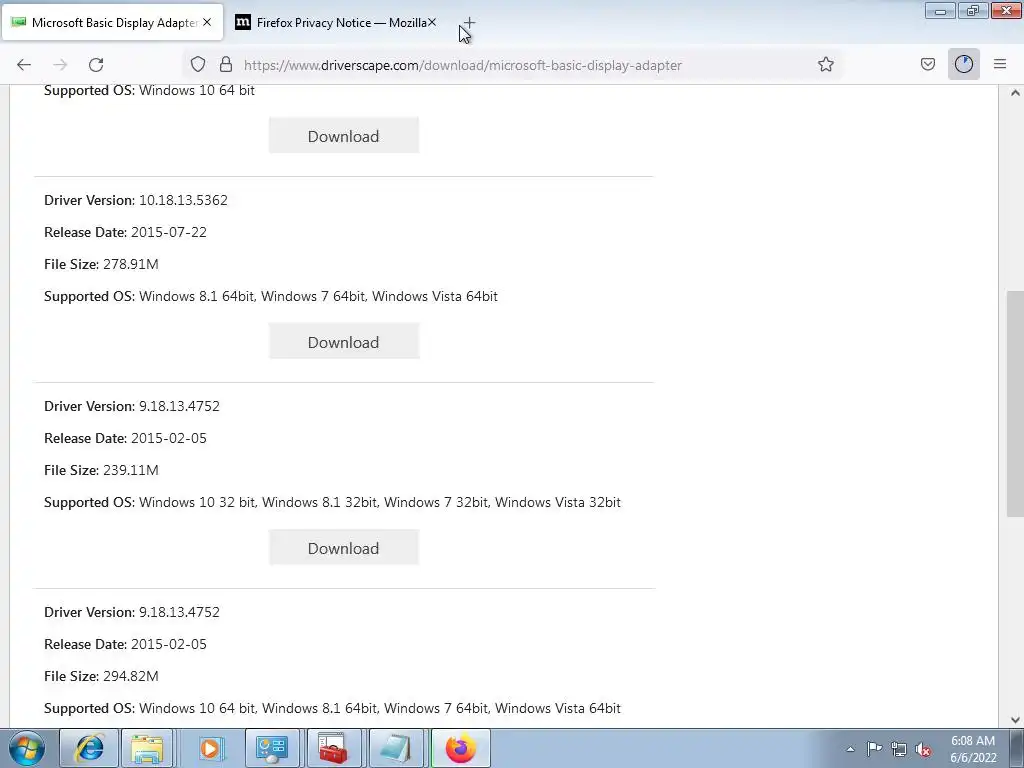Open Firefox application menu

(1000, 64)
